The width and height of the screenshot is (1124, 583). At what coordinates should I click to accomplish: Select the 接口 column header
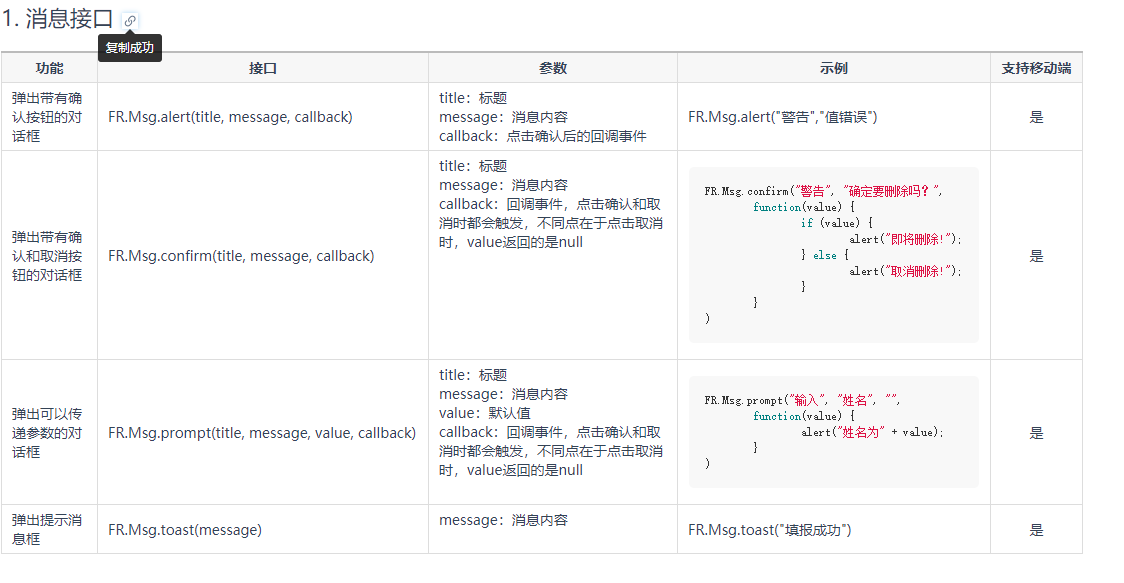coord(263,68)
